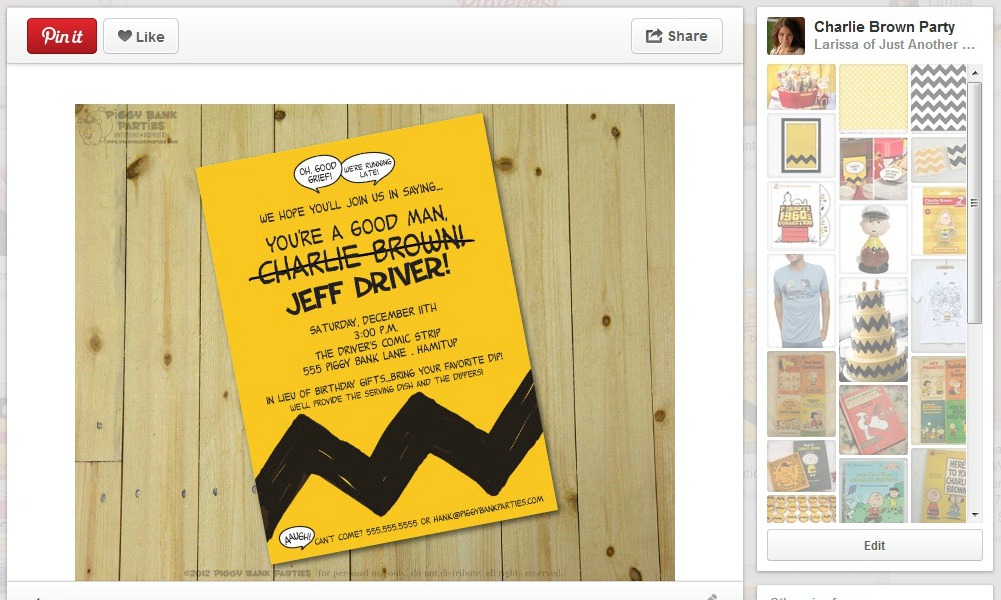
Task: Open the chevron tiered cake thumbnail
Action: point(873,330)
